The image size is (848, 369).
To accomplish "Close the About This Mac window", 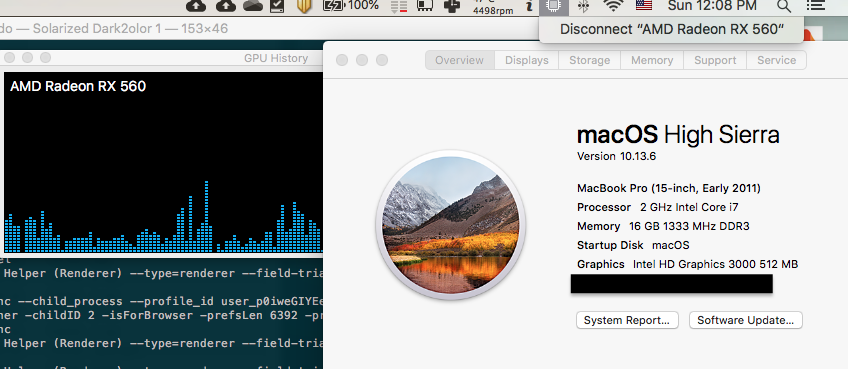I will tap(342, 60).
